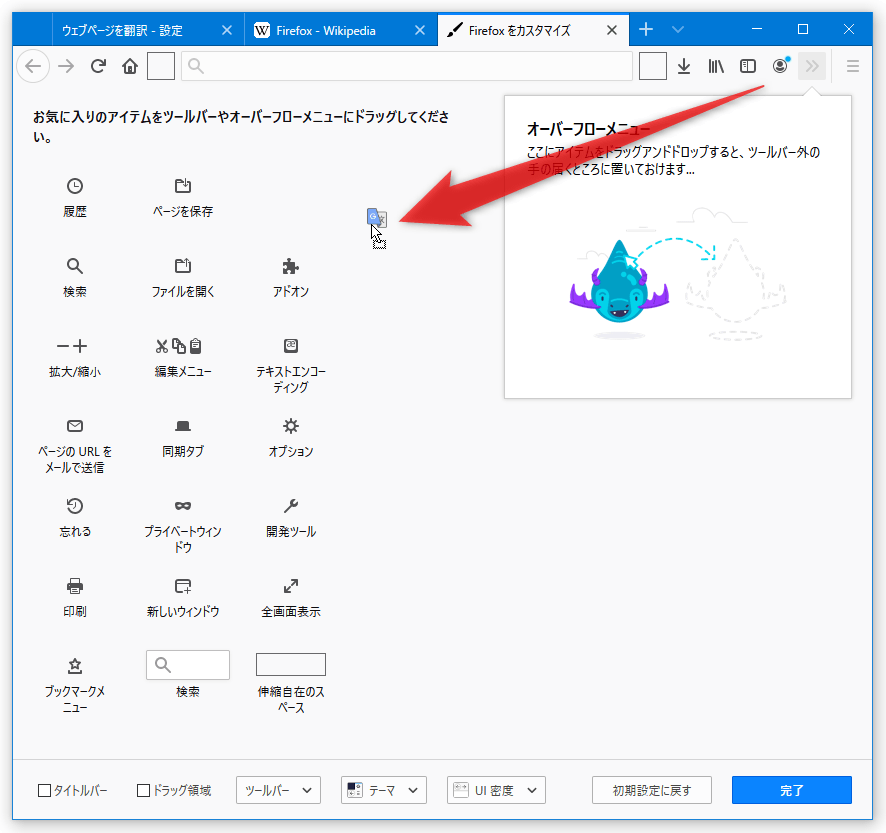The width and height of the screenshot is (886, 833).
Task: Select the ページの URL をメールで送信 envelope icon
Action: click(75, 426)
